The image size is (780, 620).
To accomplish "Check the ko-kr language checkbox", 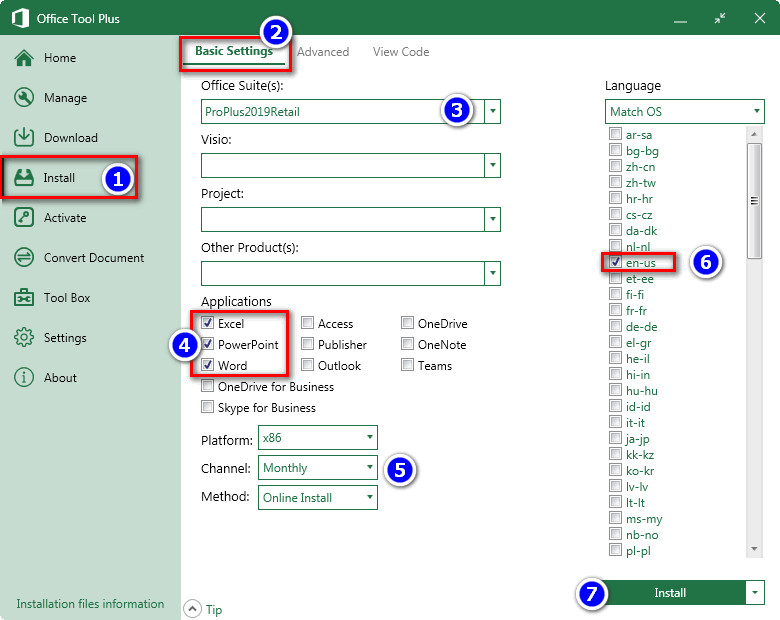I will (615, 469).
